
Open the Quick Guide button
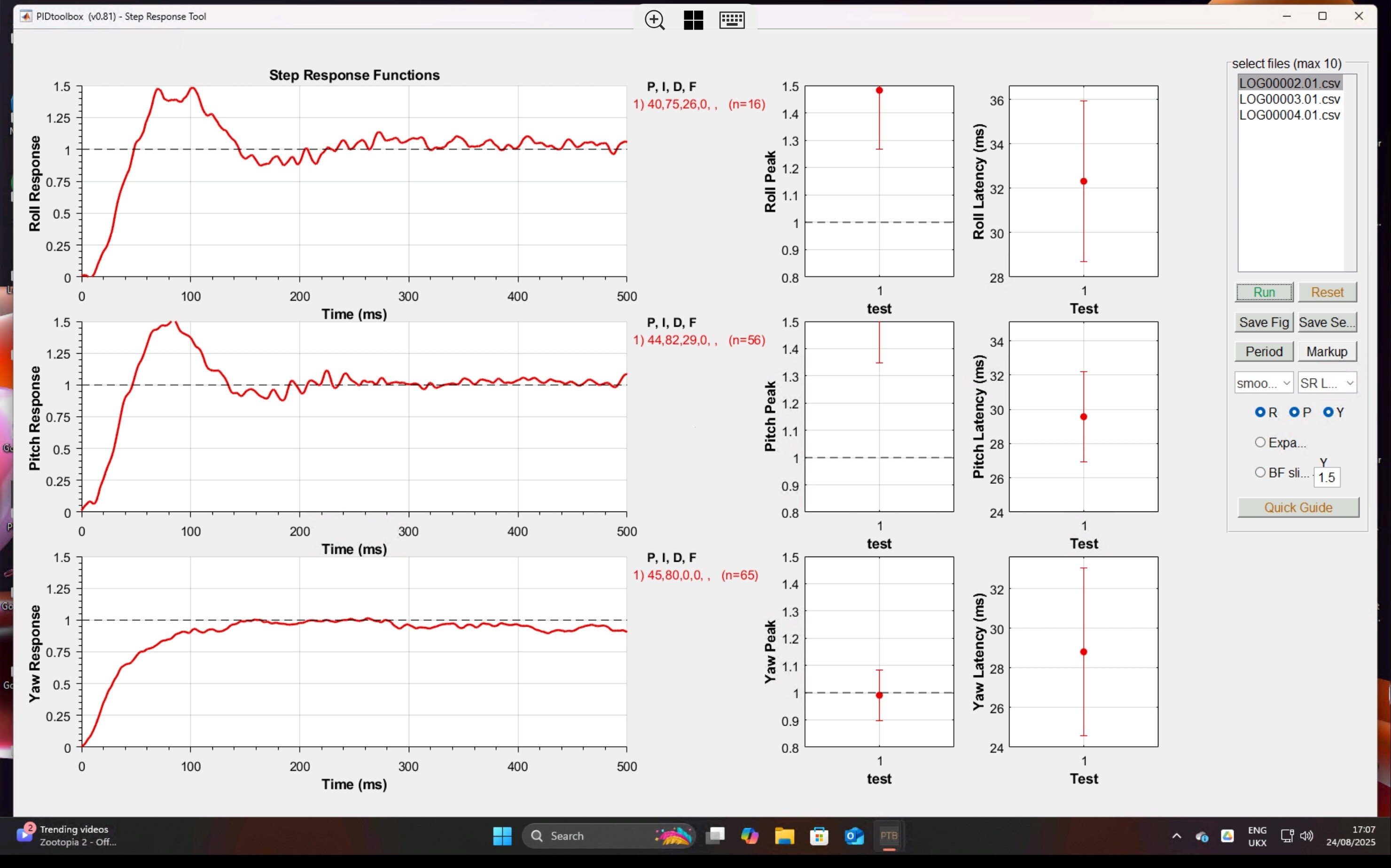tap(1298, 507)
